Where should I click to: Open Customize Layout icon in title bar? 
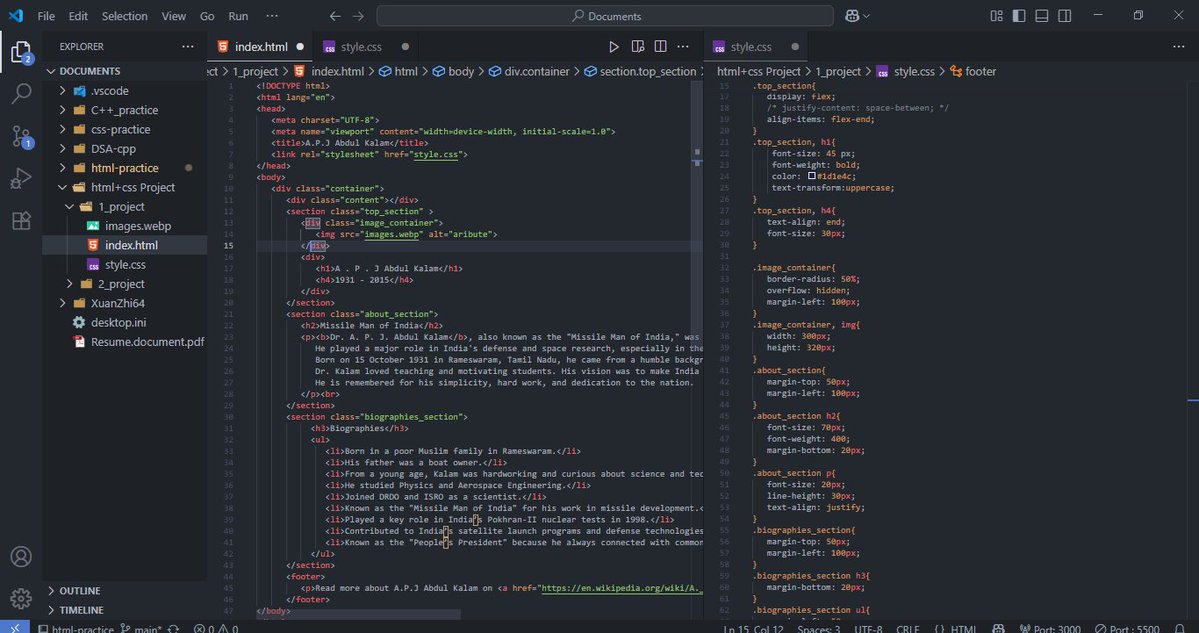pos(996,16)
